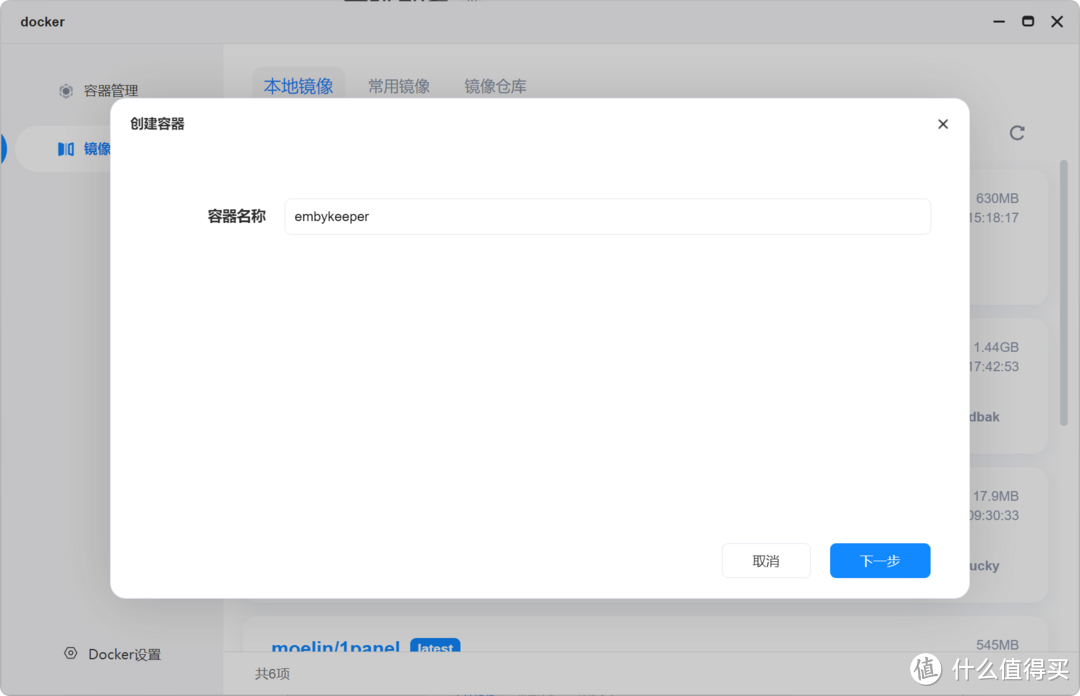
Task: Click the 容器名称 input containing embykeeper
Action: 607,216
